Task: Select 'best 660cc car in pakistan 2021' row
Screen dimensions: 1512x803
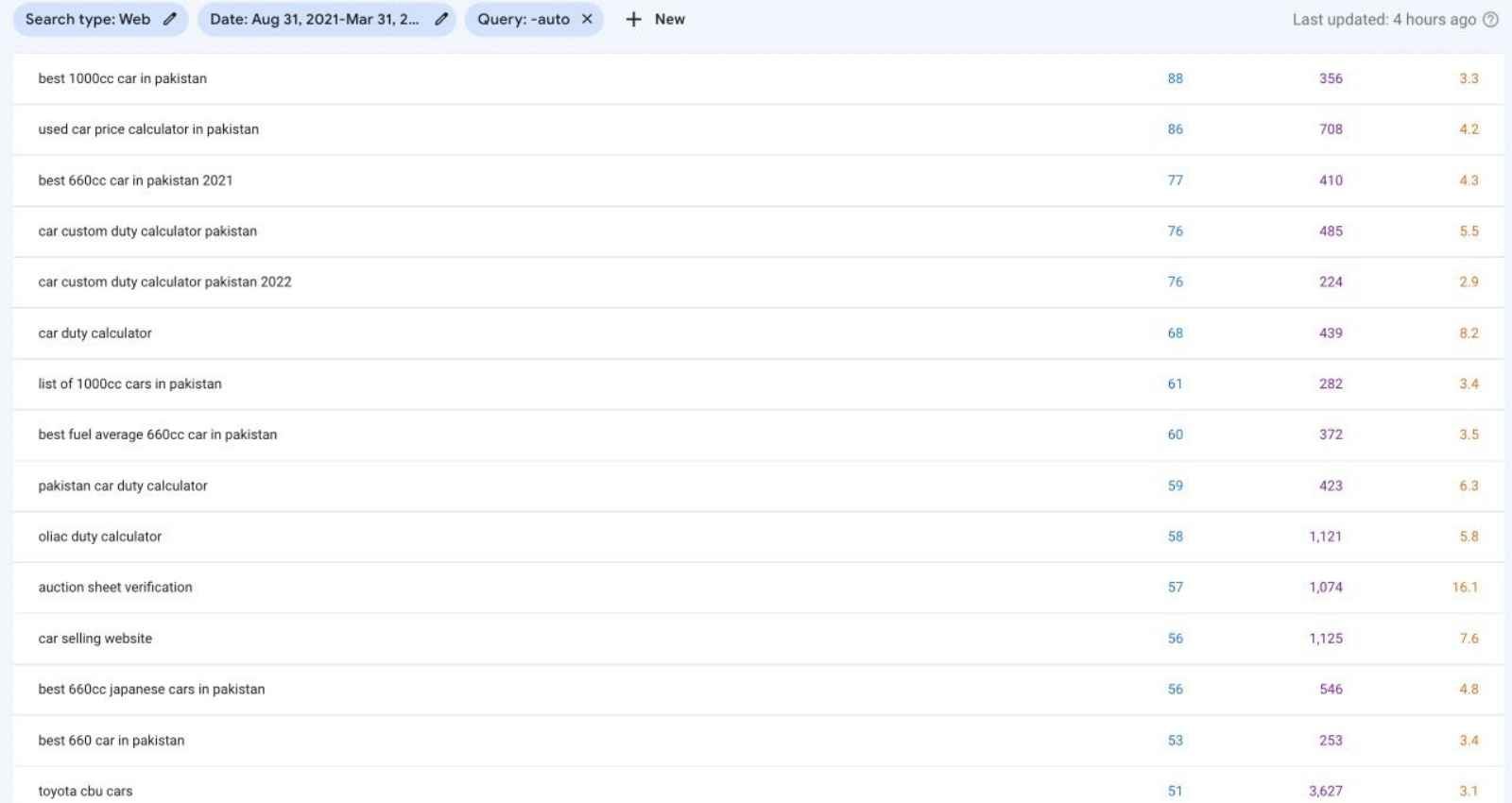Action: pos(135,180)
